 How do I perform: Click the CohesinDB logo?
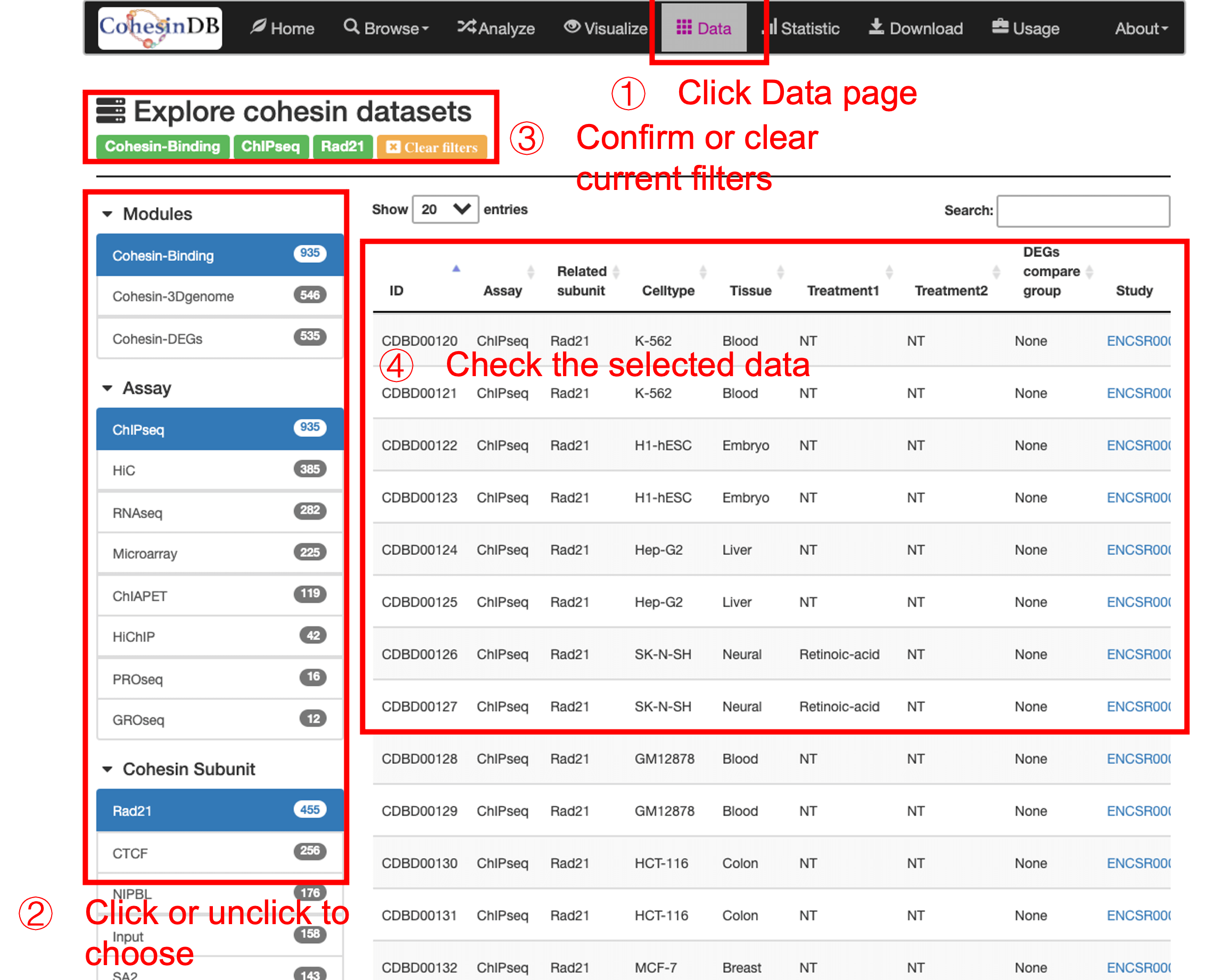[x=160, y=28]
